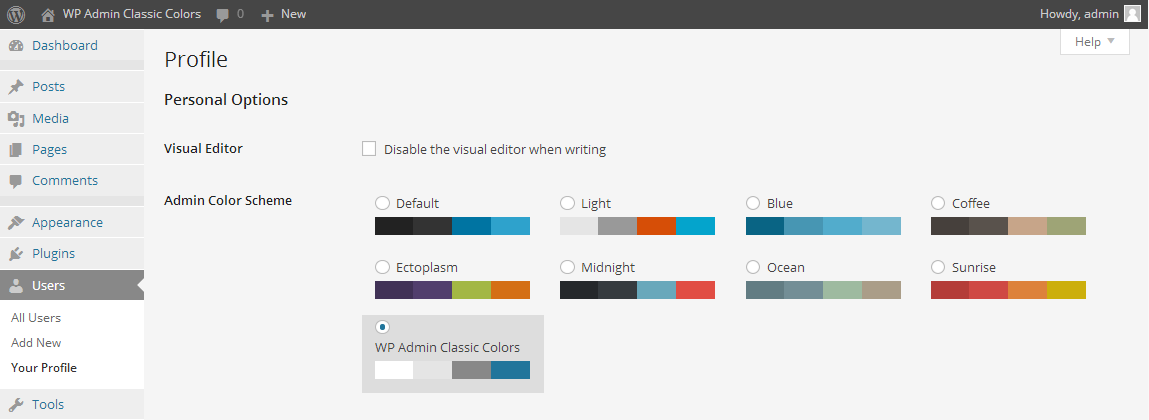
Task: Click the Users person icon
Action: pos(15,286)
